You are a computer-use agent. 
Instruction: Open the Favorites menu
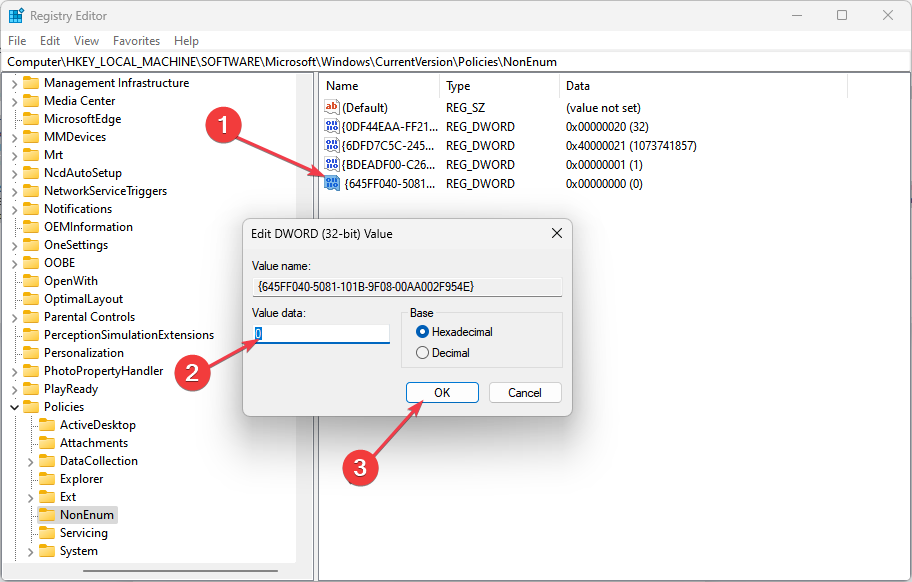[x=136, y=41]
